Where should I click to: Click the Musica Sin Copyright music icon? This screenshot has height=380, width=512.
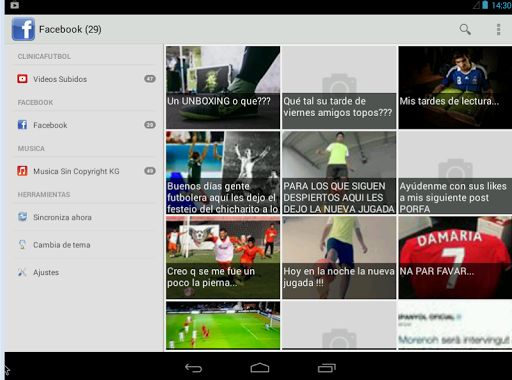tap(22, 171)
